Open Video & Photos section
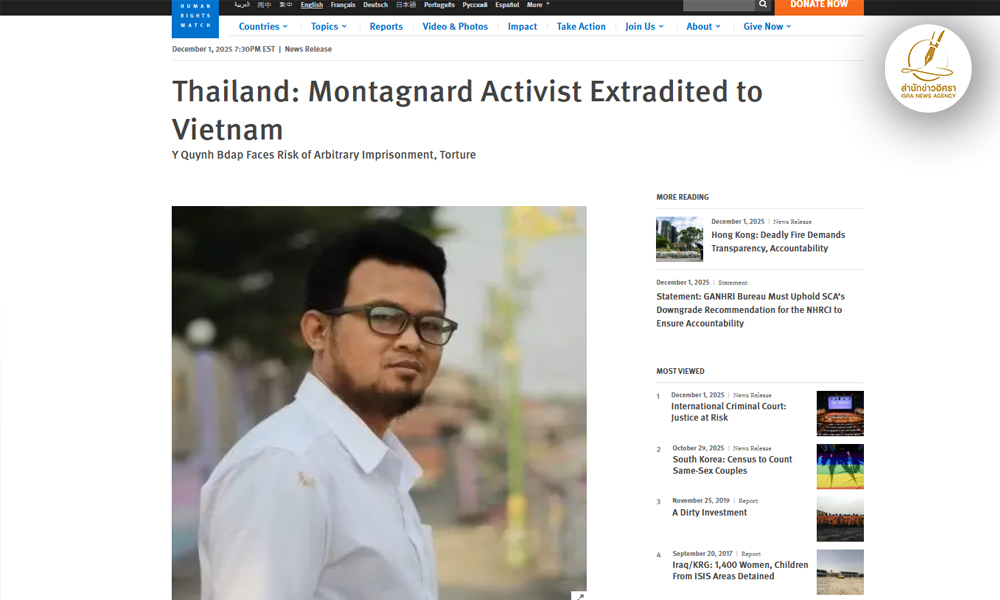This screenshot has width=1000, height=600. (x=455, y=26)
